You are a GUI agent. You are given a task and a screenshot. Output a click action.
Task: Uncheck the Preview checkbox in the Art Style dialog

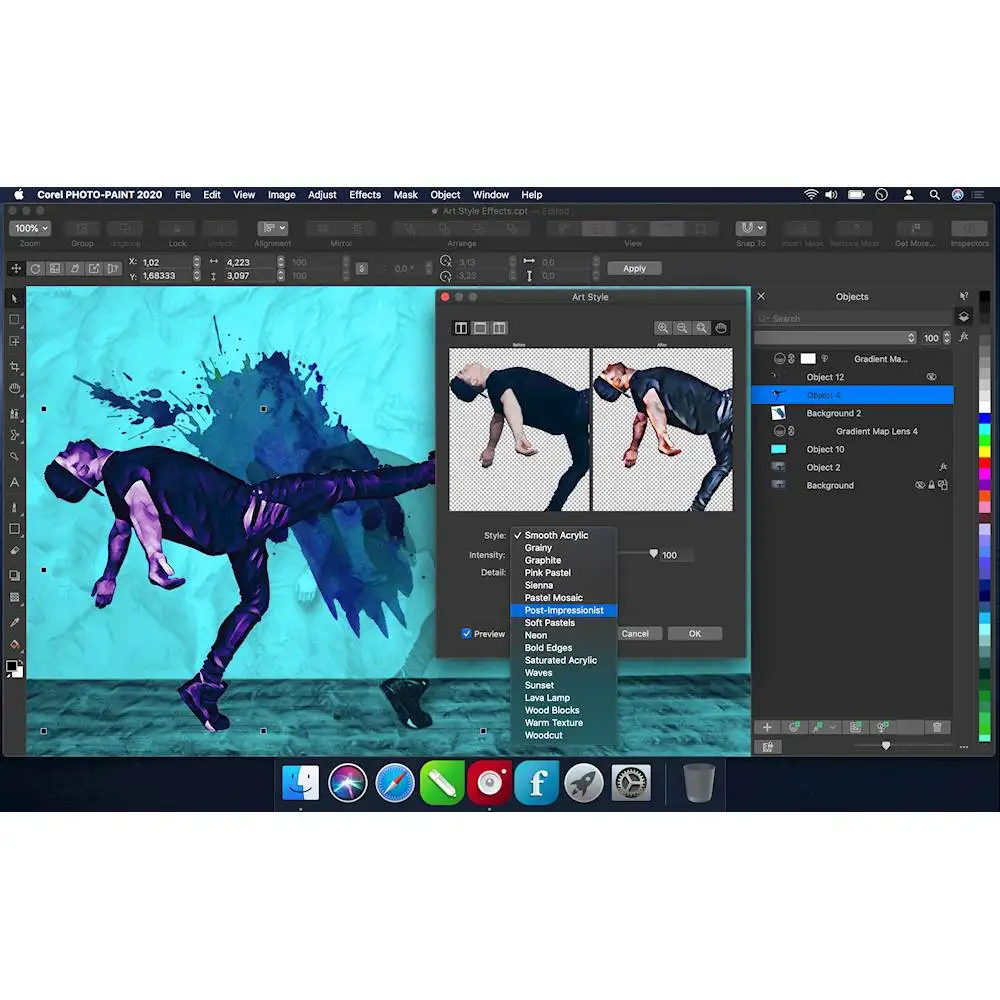pos(466,633)
